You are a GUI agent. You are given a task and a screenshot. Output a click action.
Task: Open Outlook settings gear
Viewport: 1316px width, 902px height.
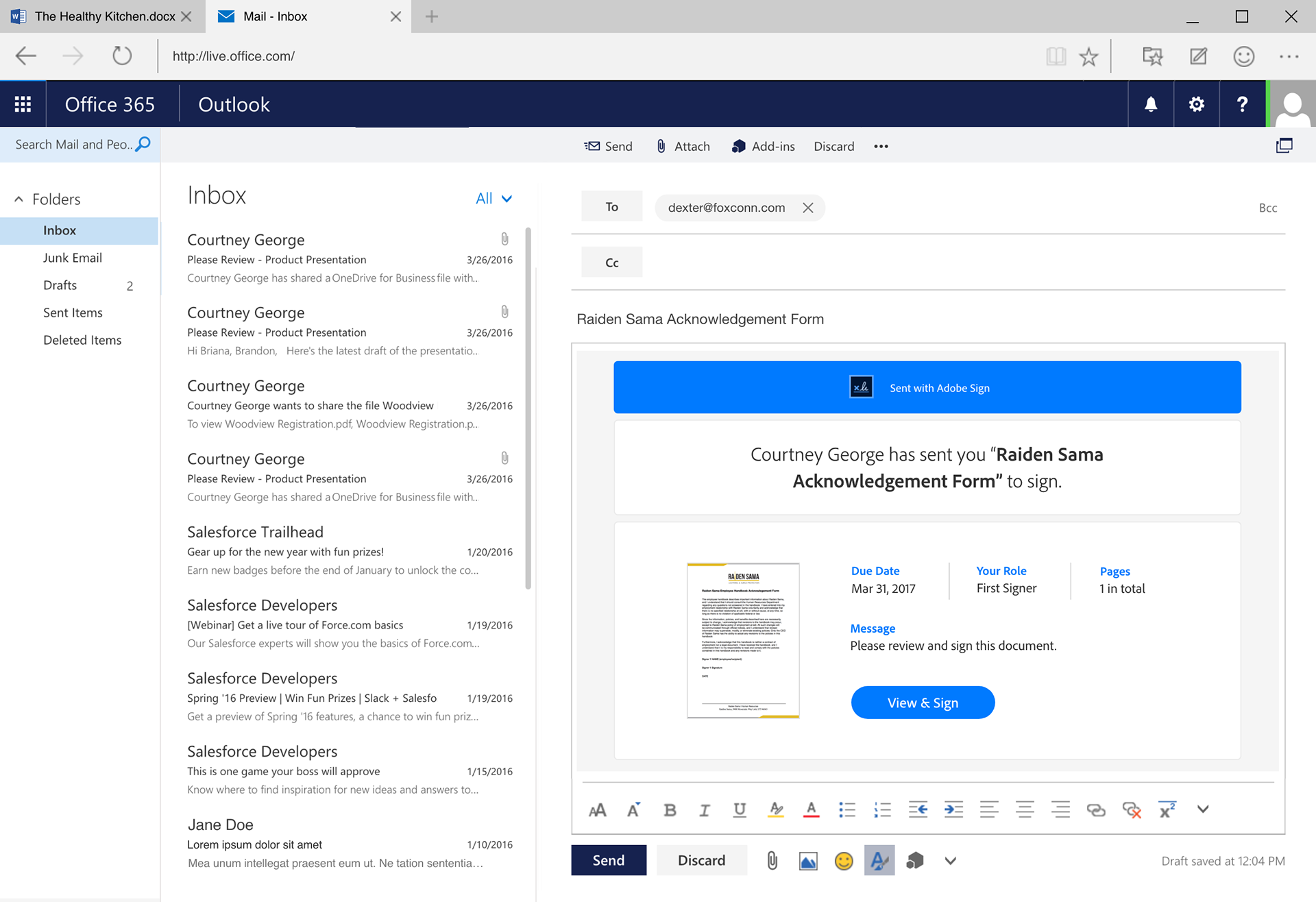(1196, 104)
